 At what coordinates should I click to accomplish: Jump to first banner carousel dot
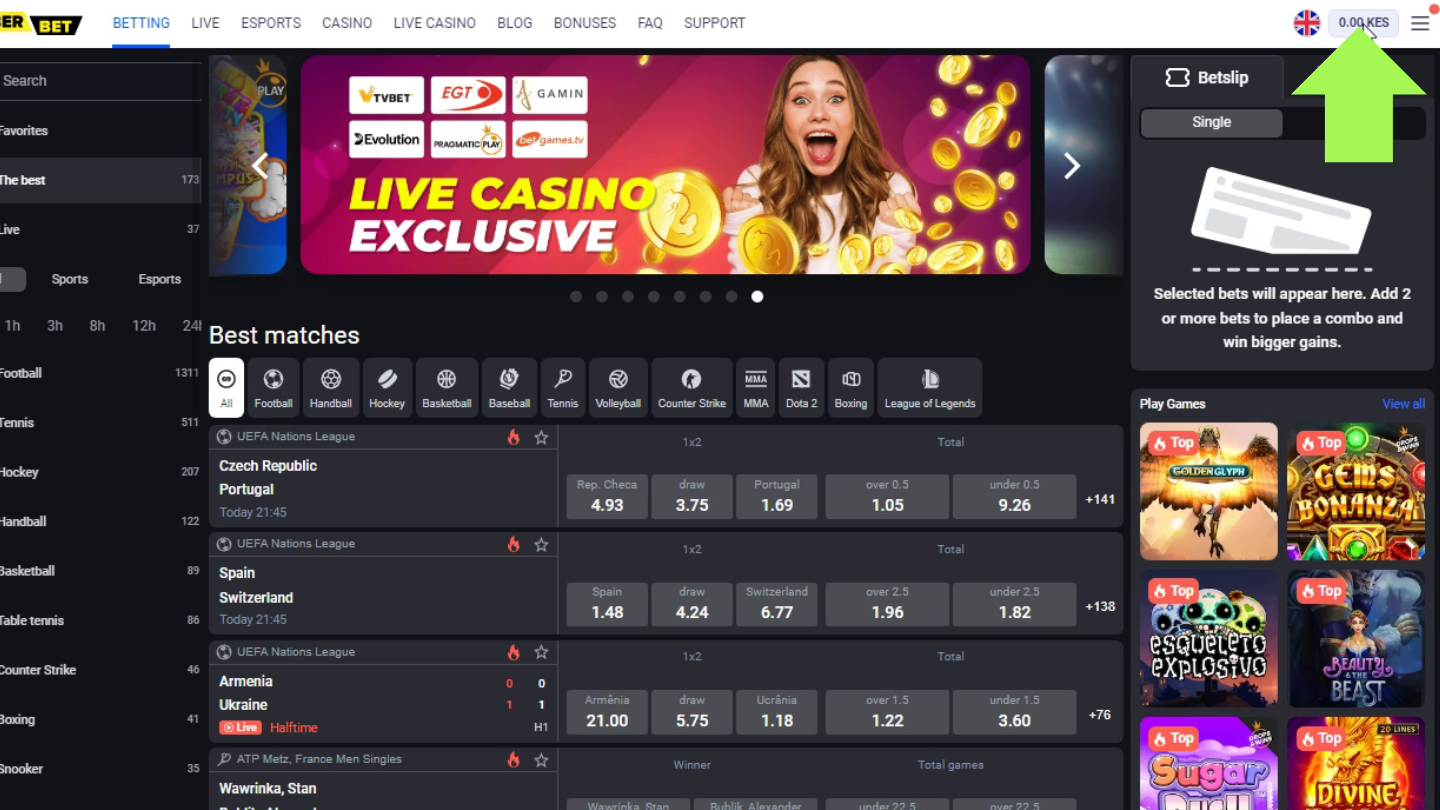pyautogui.click(x=576, y=296)
